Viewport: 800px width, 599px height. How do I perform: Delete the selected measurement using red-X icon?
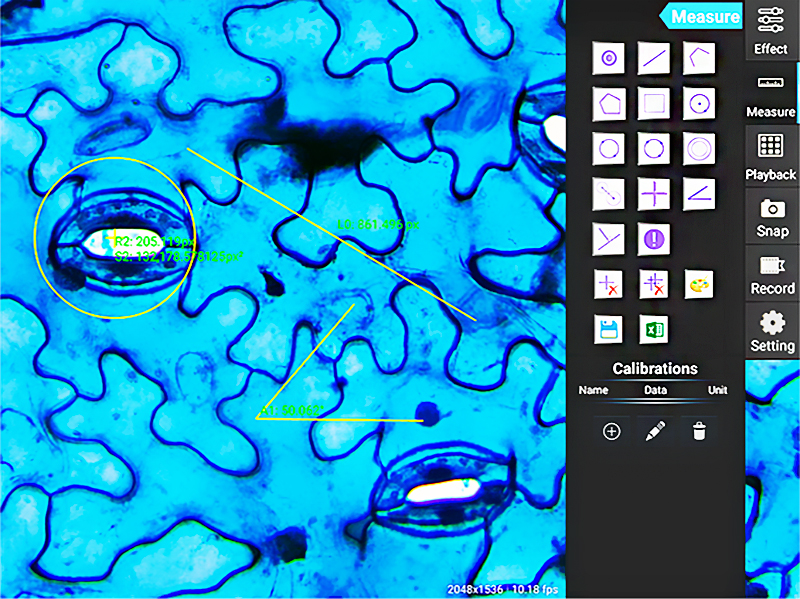(609, 285)
